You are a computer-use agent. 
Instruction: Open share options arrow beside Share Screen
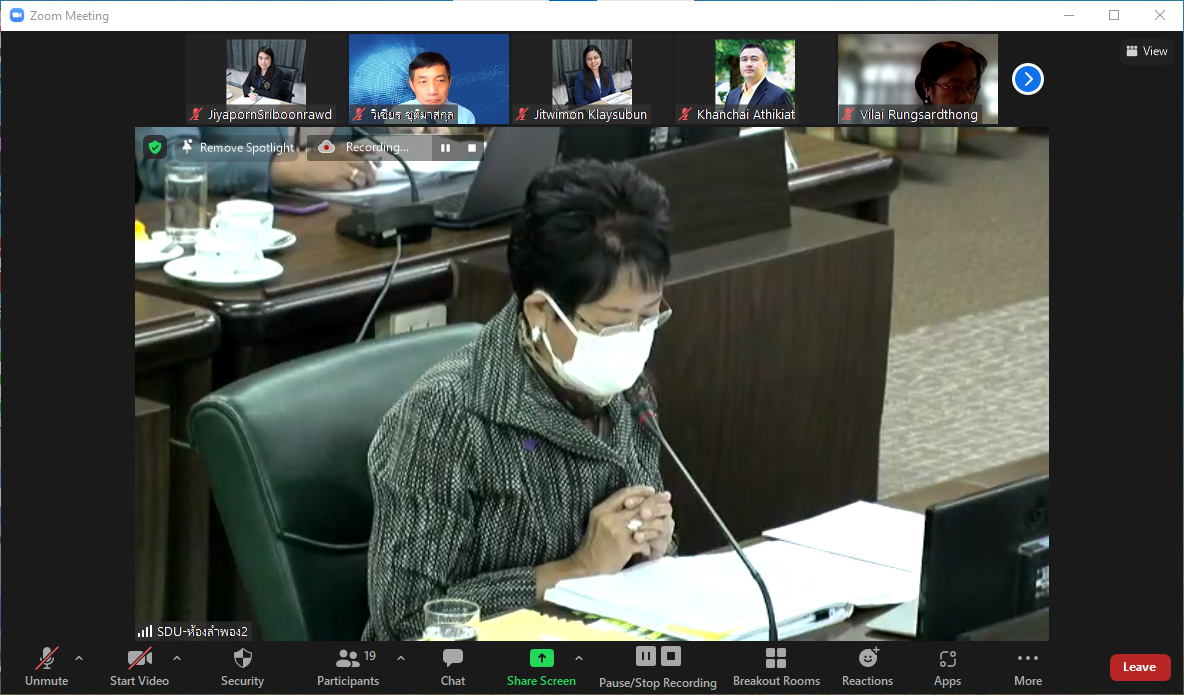pos(579,659)
